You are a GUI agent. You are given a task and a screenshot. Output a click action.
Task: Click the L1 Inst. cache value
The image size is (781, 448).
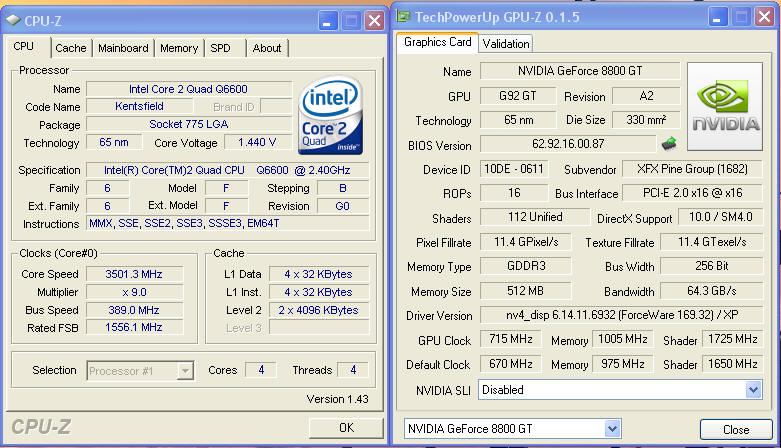click(x=319, y=292)
